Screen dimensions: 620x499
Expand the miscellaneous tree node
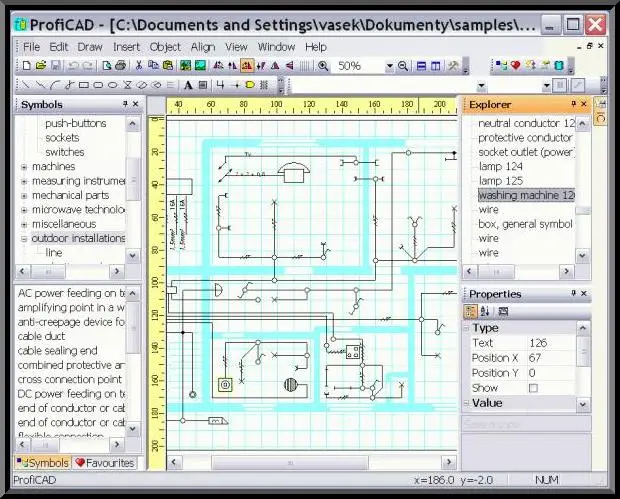[x=24, y=225]
